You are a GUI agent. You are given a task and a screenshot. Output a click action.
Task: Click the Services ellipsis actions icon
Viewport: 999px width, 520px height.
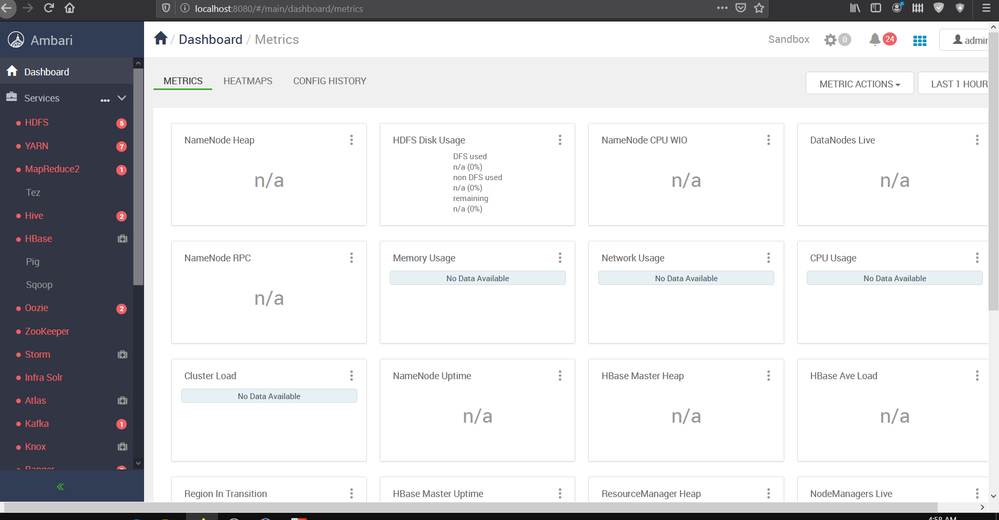pyautogui.click(x=105, y=99)
